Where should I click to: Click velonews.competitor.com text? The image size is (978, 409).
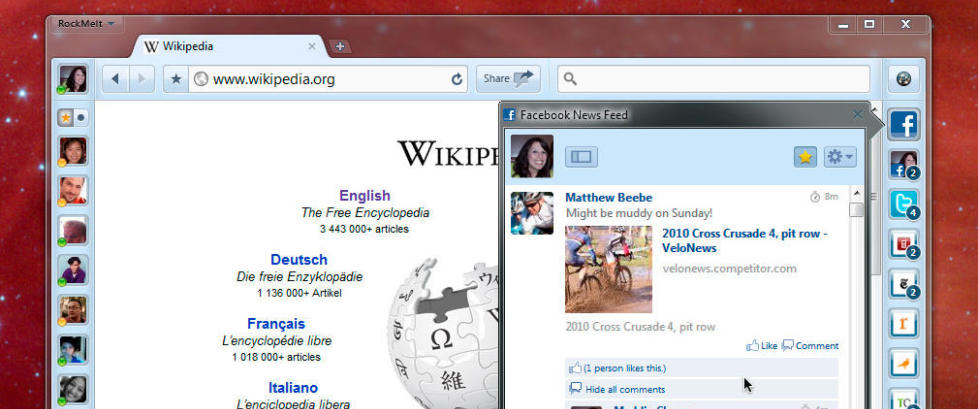(x=729, y=269)
